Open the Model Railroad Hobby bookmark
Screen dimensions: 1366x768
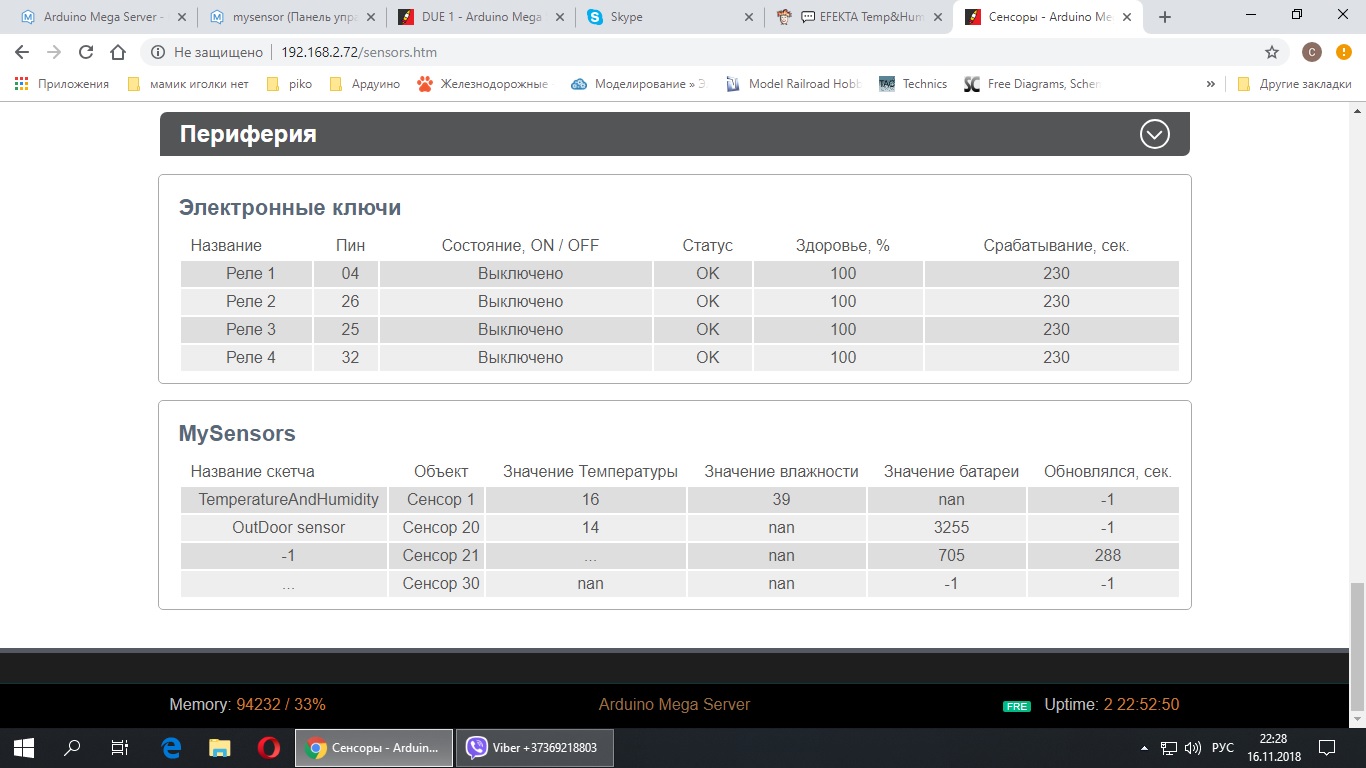click(794, 84)
